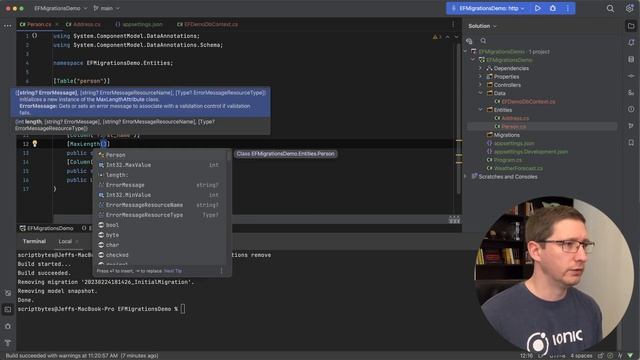Select ErrorMessage in the completion list
This screenshot has width=640, height=360.
160,185
